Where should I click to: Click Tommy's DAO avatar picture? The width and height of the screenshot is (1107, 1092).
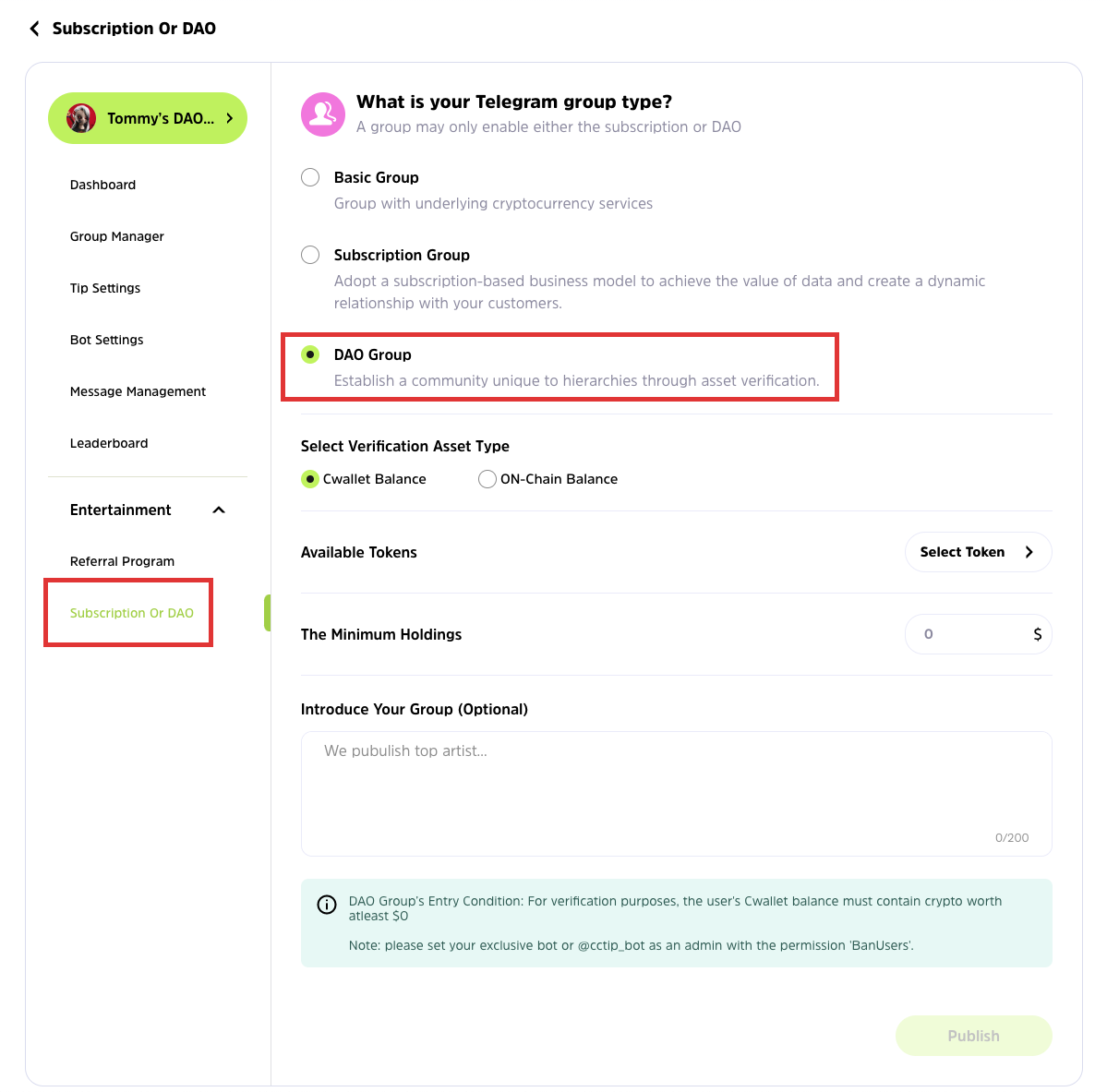[81, 118]
